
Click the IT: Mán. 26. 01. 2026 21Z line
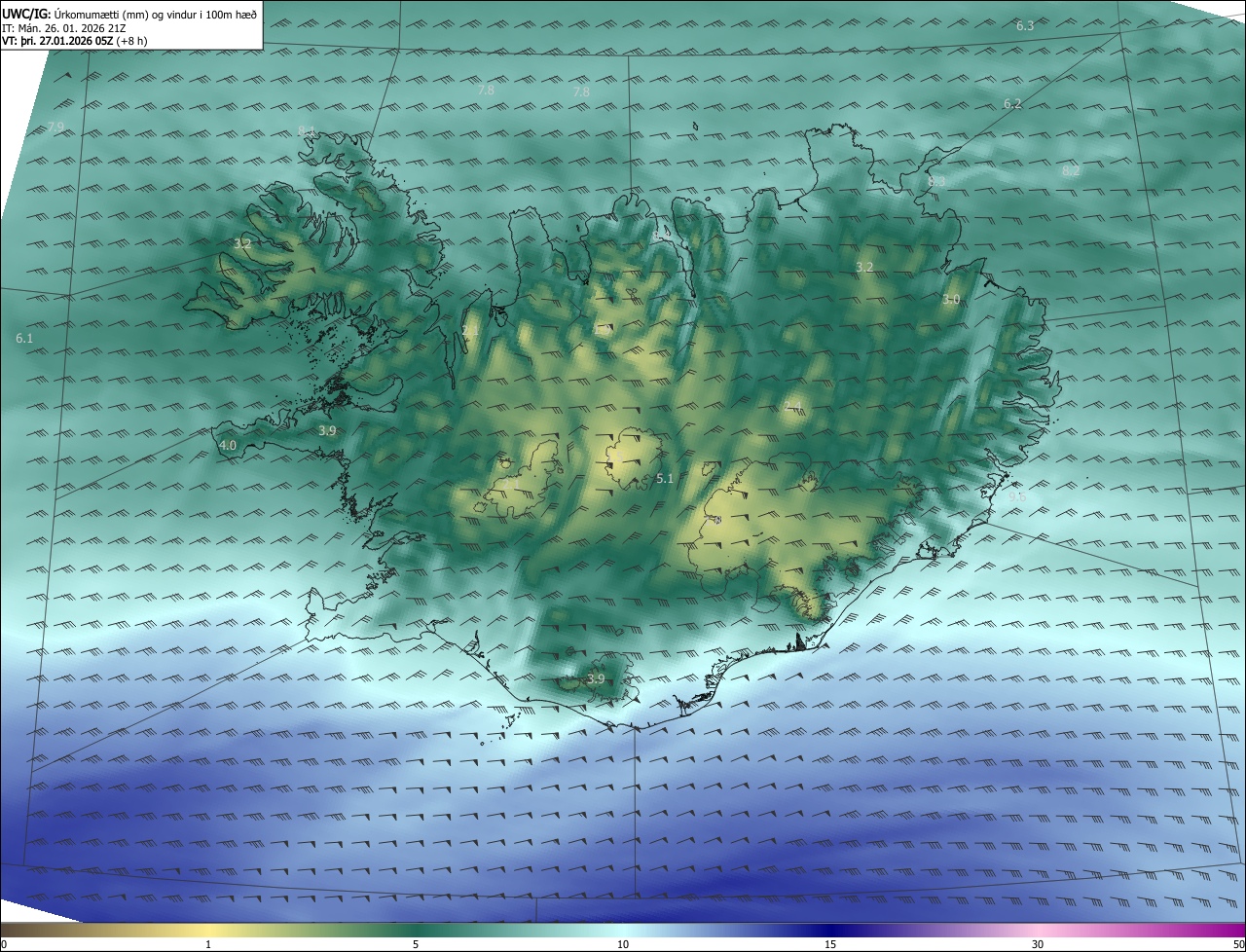coord(64,28)
